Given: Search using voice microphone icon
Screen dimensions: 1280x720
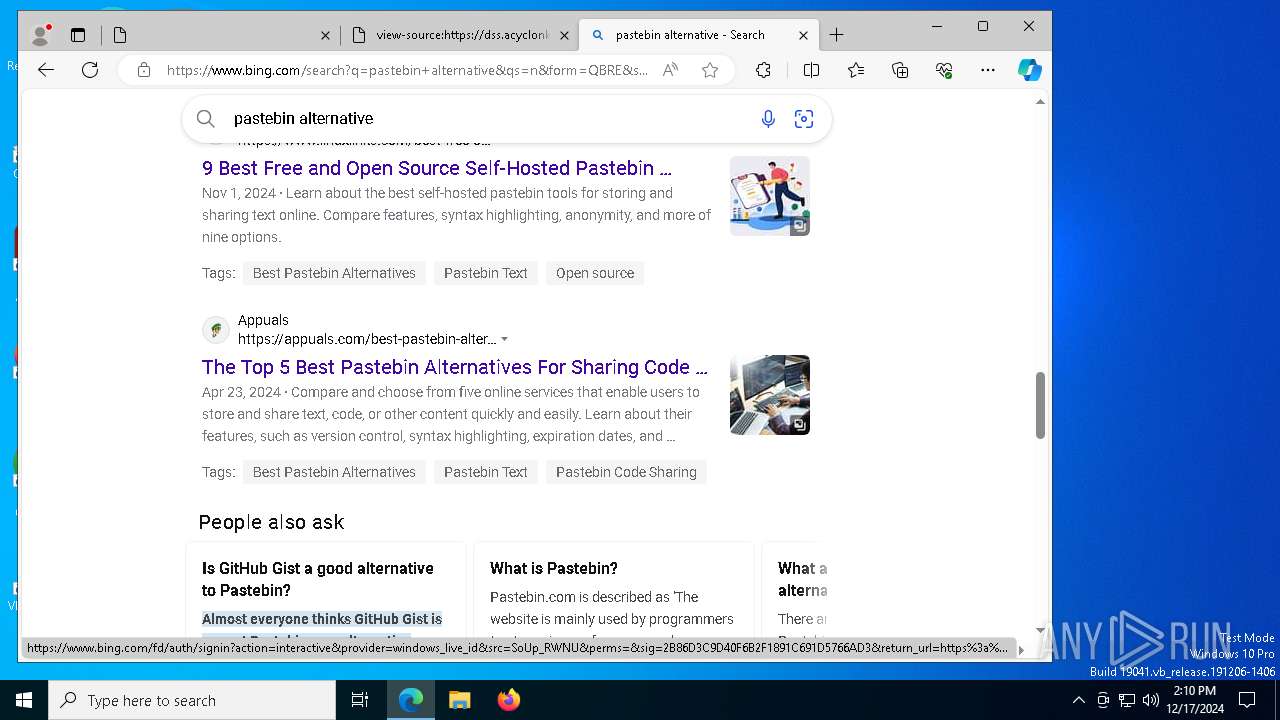Looking at the screenshot, I should click(x=768, y=119).
